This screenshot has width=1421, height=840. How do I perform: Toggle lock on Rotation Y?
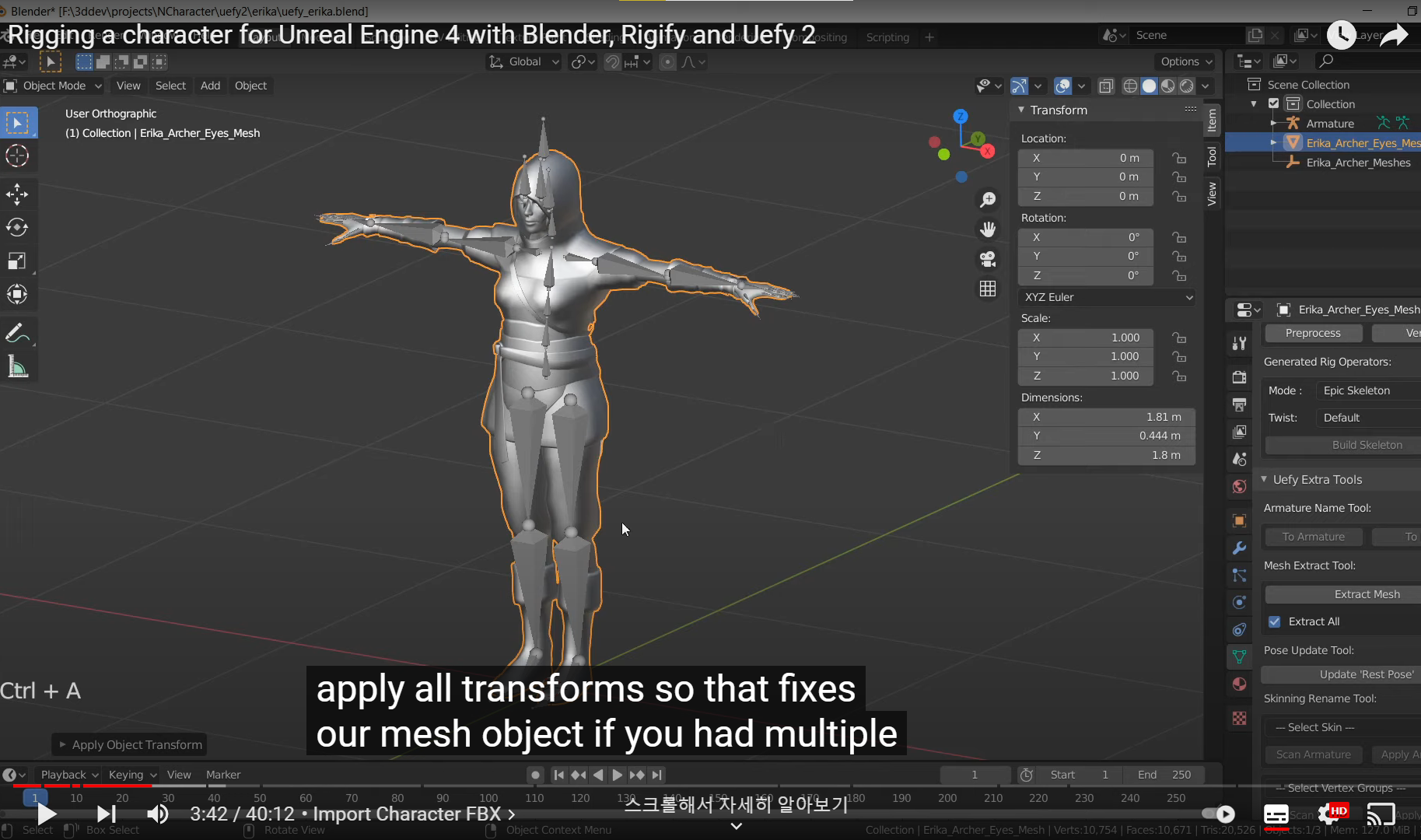pyautogui.click(x=1179, y=256)
